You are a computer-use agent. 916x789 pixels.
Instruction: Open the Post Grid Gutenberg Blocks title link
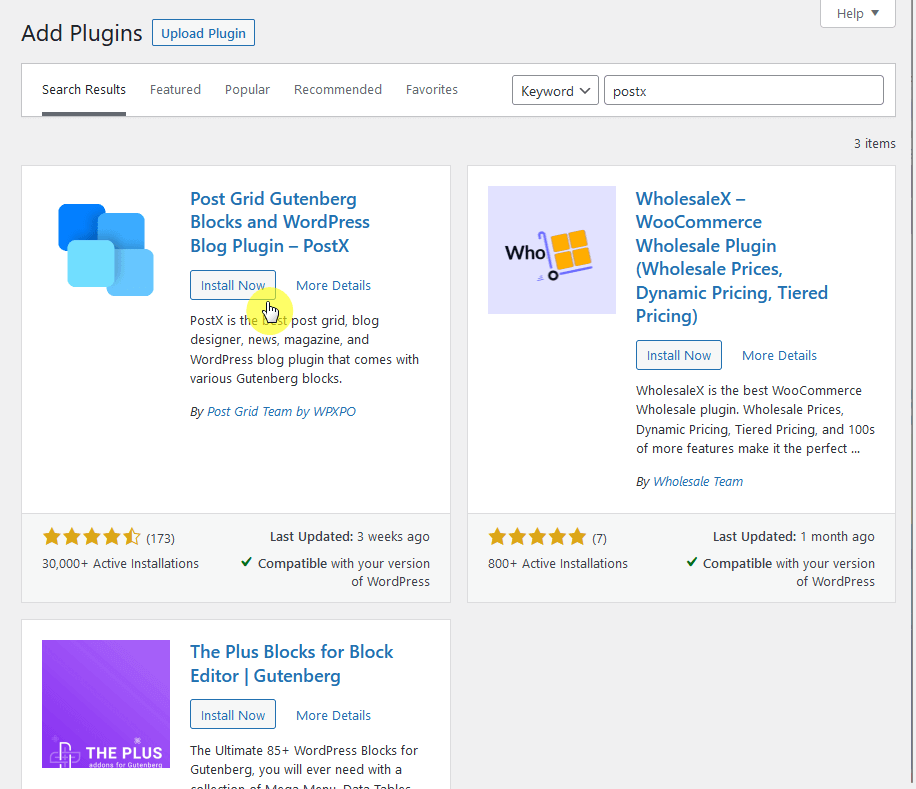(280, 222)
